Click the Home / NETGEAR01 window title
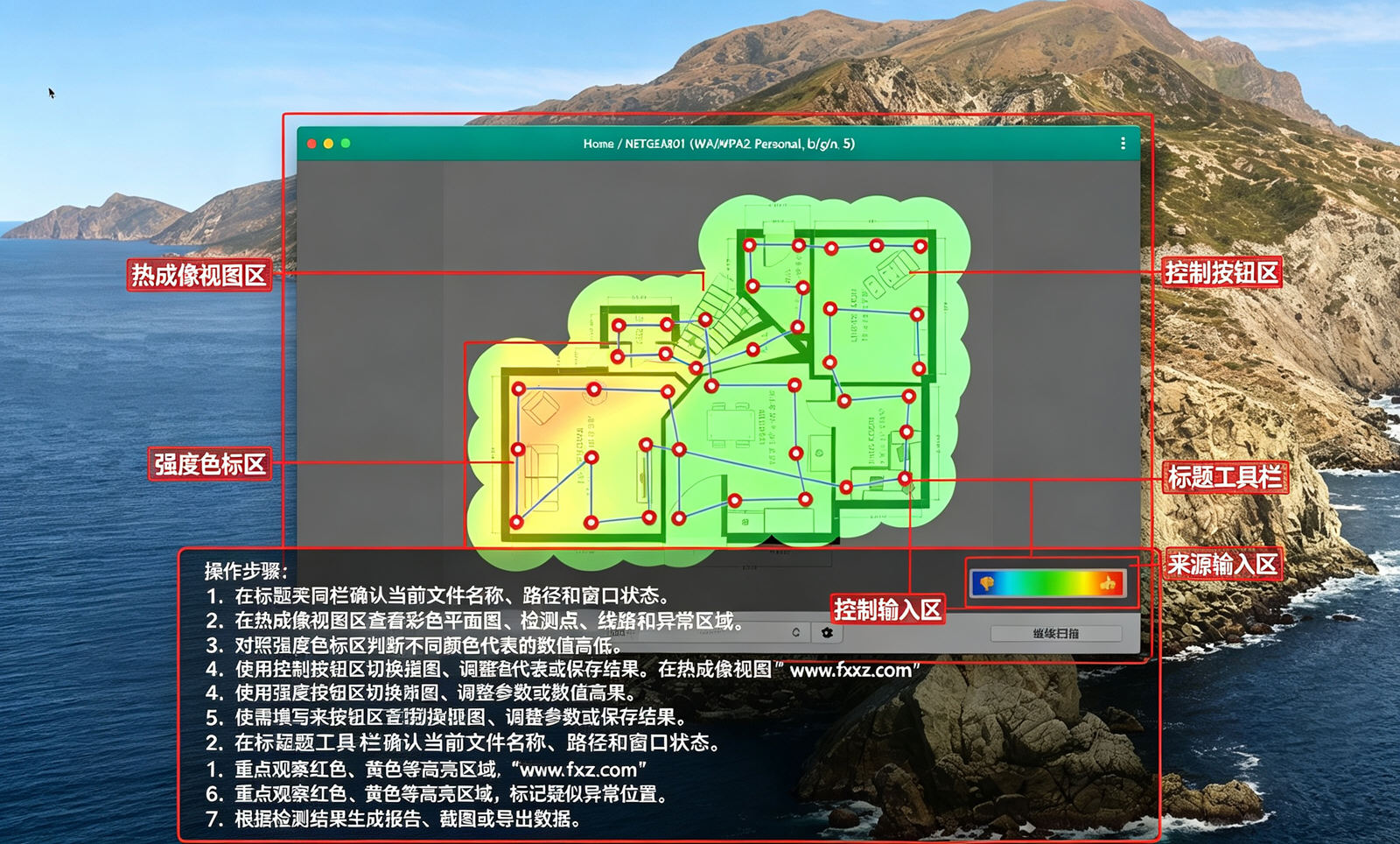Viewport: 1400px width, 844px height. [x=719, y=144]
